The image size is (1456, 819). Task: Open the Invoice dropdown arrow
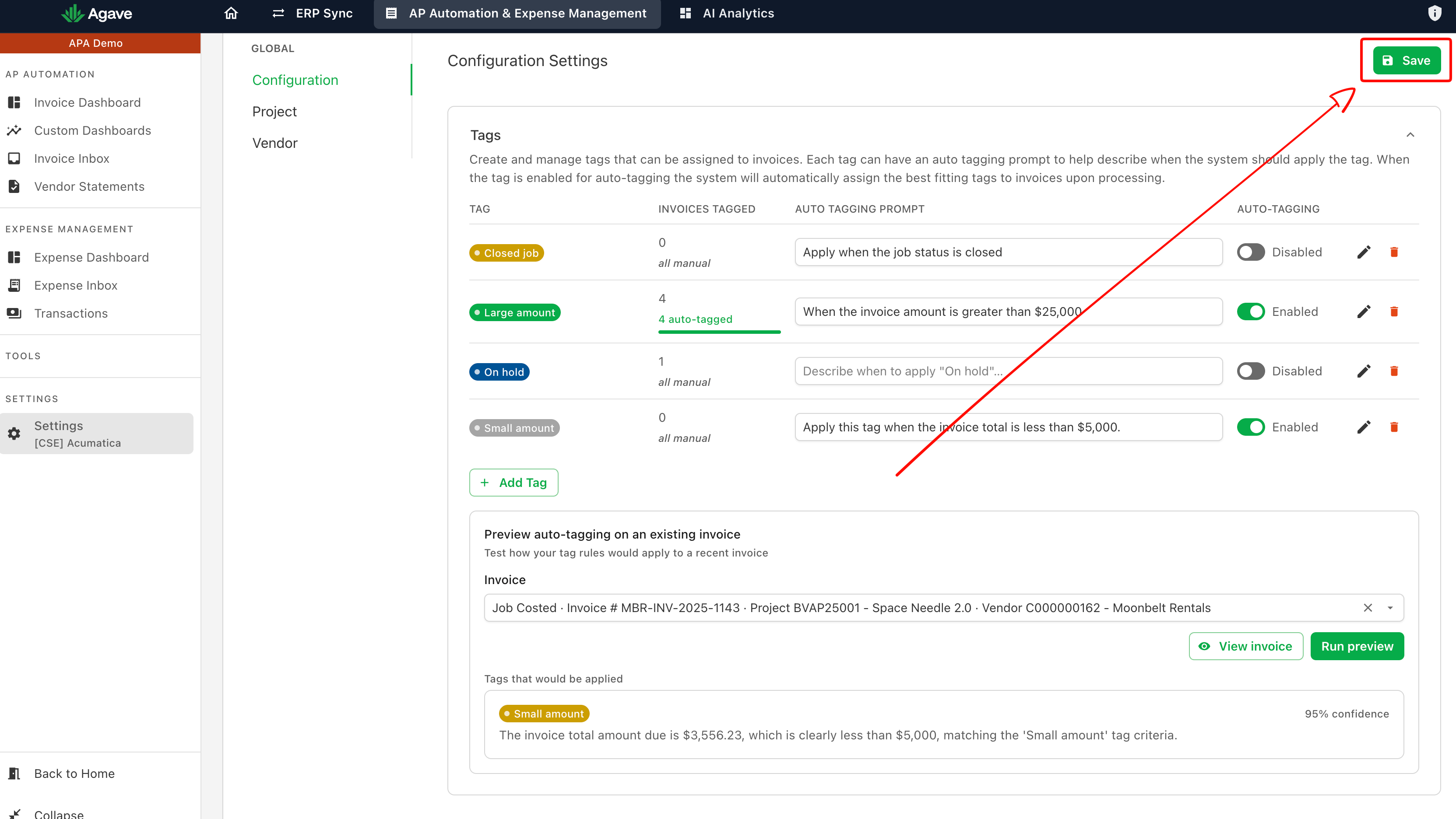[x=1390, y=608]
